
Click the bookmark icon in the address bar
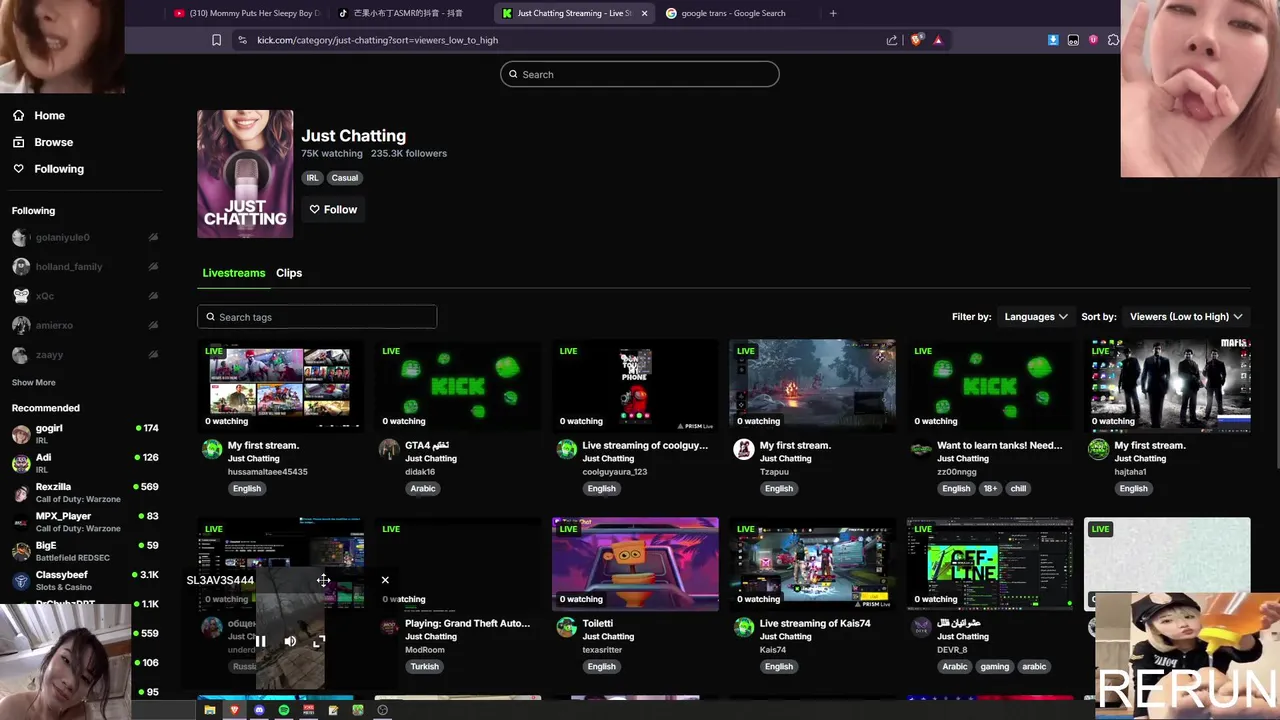point(216,40)
